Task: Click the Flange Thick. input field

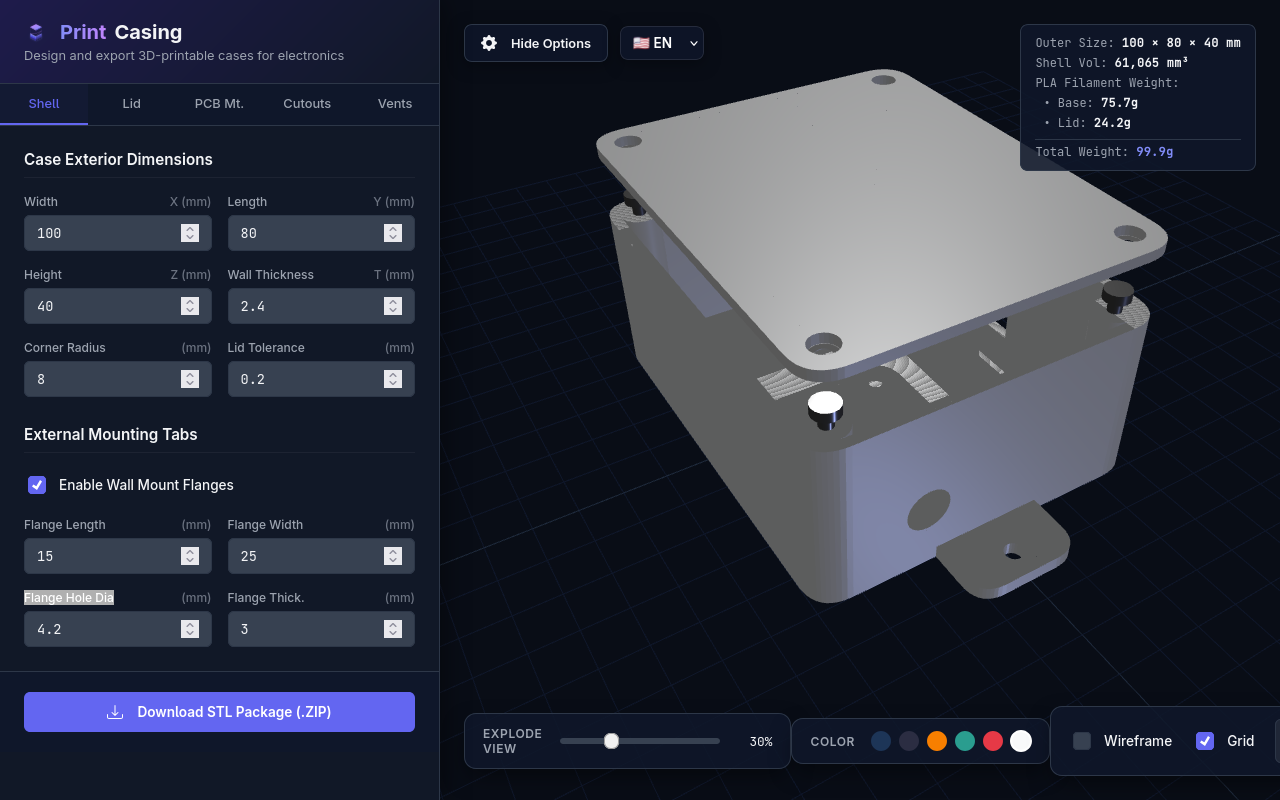Action: tap(321, 629)
